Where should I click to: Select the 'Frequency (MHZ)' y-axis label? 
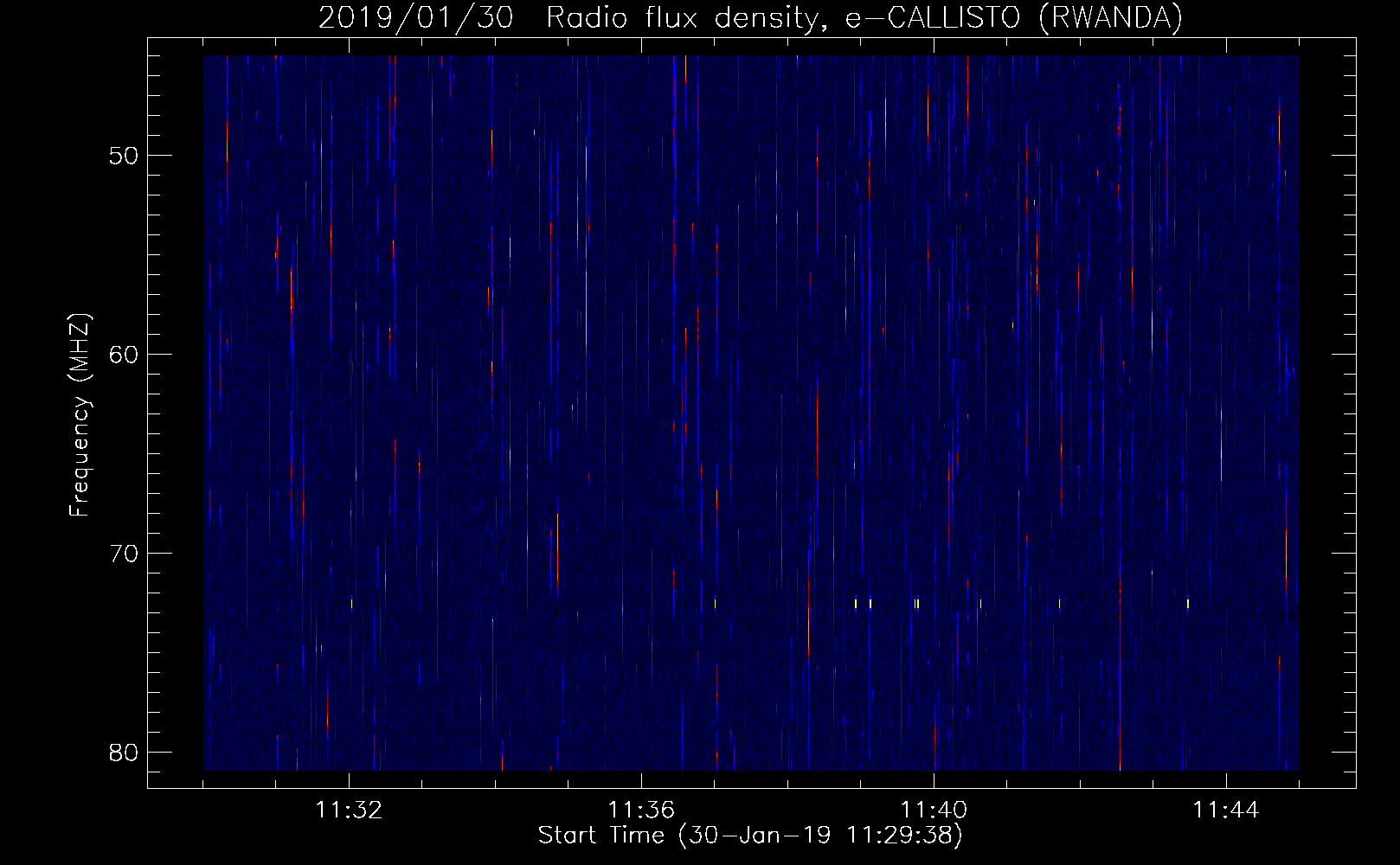(80, 415)
